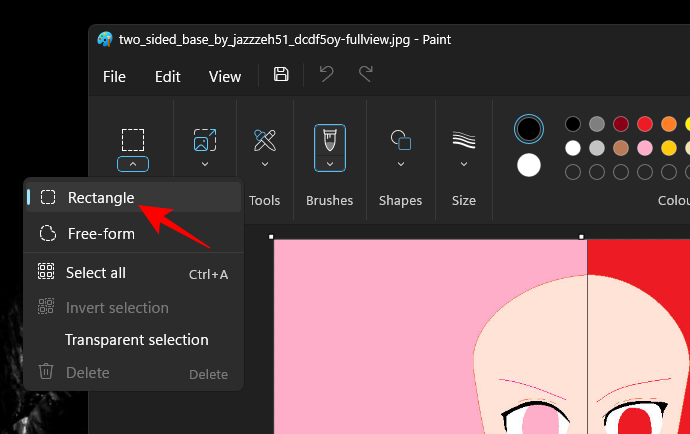Choose the Free-form selection mode
Image resolution: width=690 pixels, height=434 pixels.
[100, 234]
